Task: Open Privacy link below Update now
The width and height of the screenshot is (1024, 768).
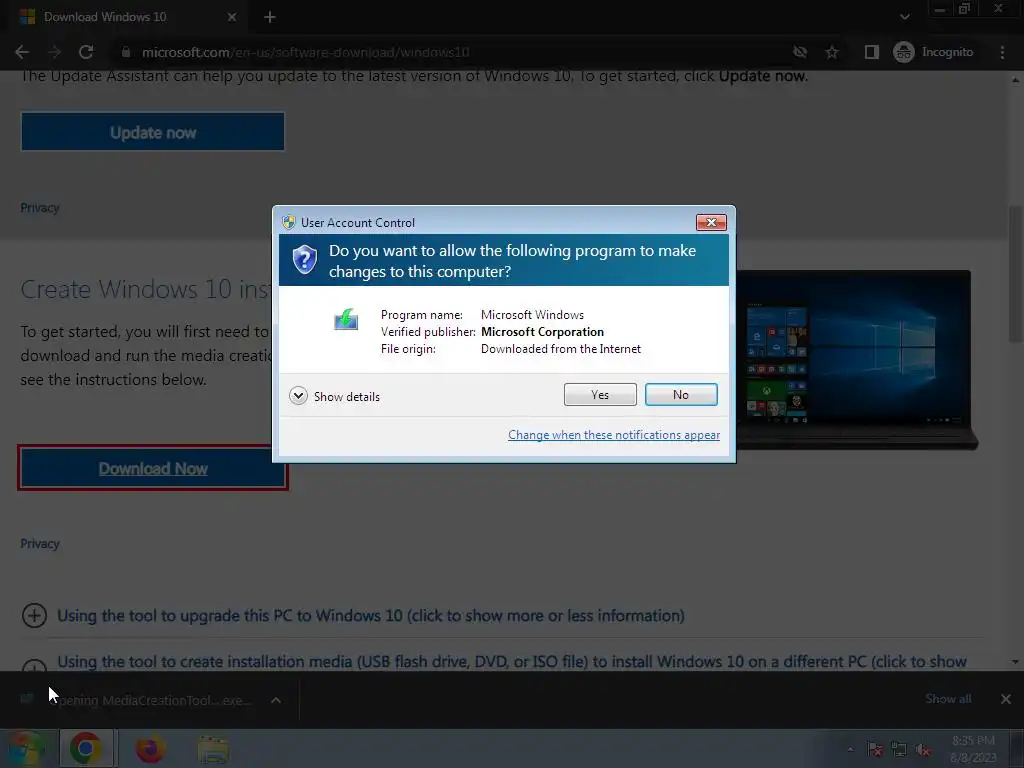Action: pos(40,208)
